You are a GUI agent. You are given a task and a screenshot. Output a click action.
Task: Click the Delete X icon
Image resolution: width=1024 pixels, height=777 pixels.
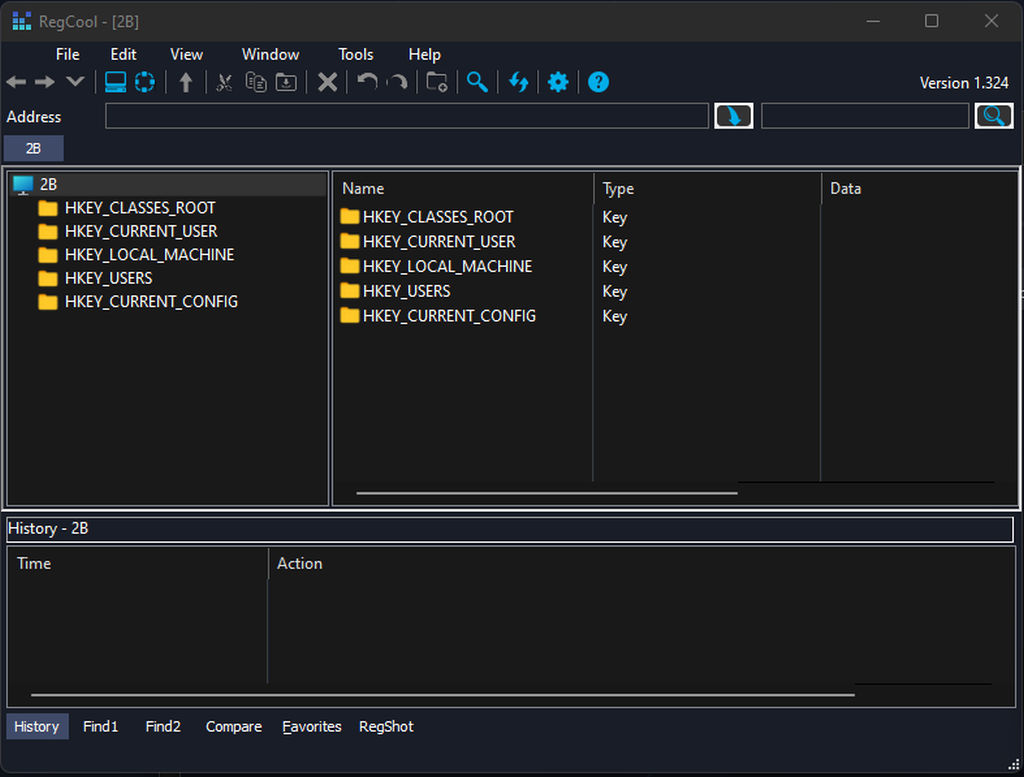[x=327, y=82]
